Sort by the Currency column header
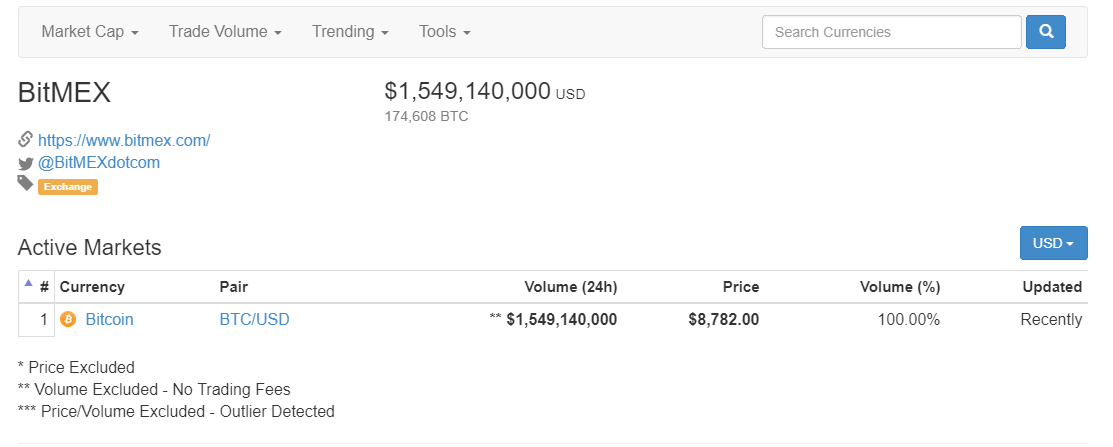 92,287
